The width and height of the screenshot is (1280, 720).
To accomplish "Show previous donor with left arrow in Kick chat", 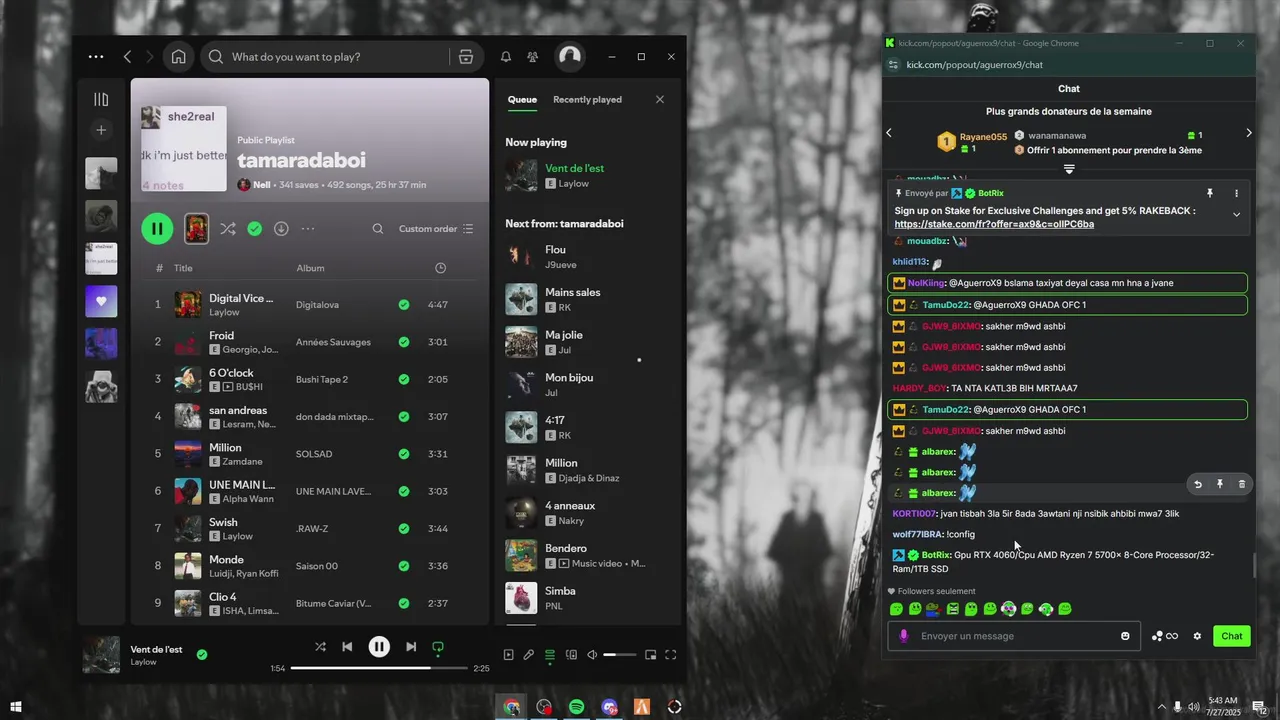I will click(x=889, y=133).
